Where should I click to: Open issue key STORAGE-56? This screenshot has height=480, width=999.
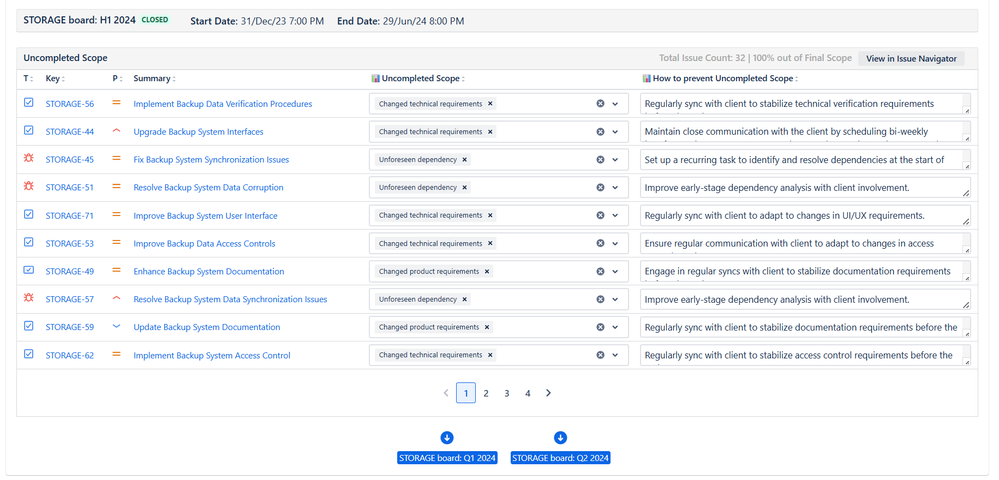69,103
